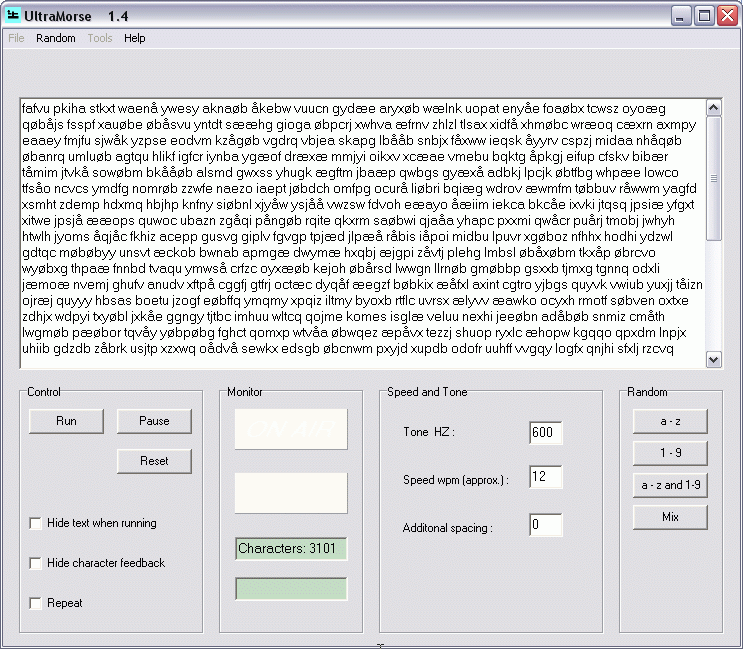
Task: Click the Pause button
Action: click(154, 421)
